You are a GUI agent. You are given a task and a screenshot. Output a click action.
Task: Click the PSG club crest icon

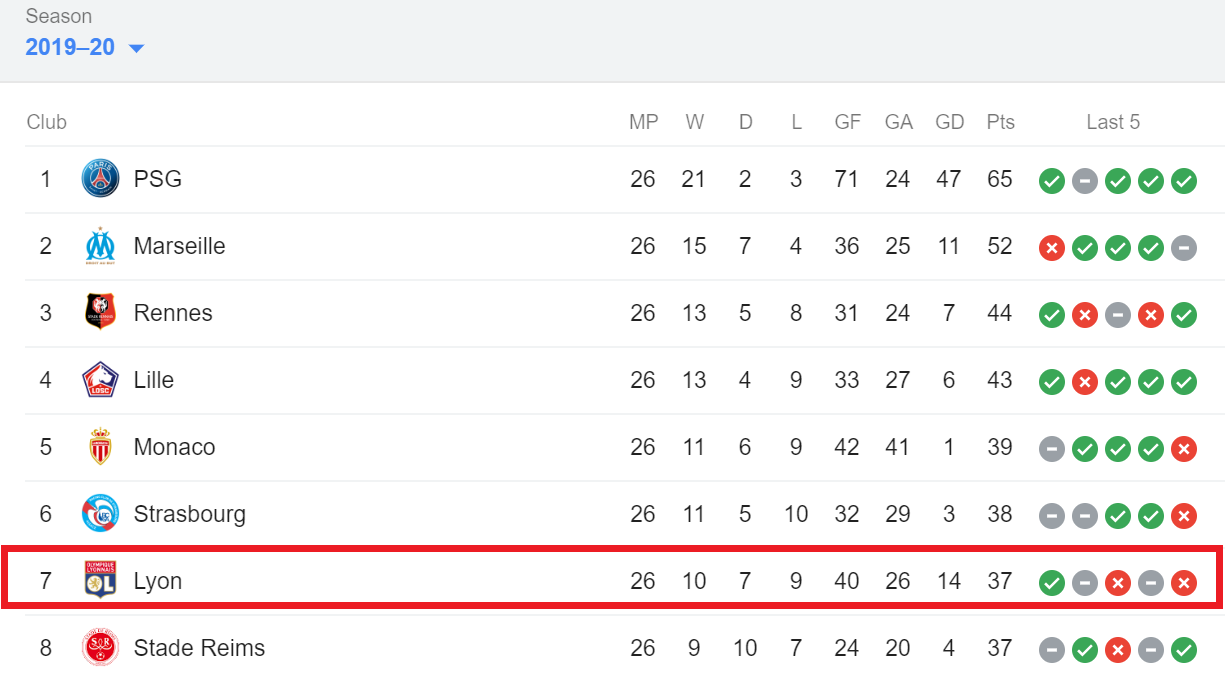pos(100,179)
